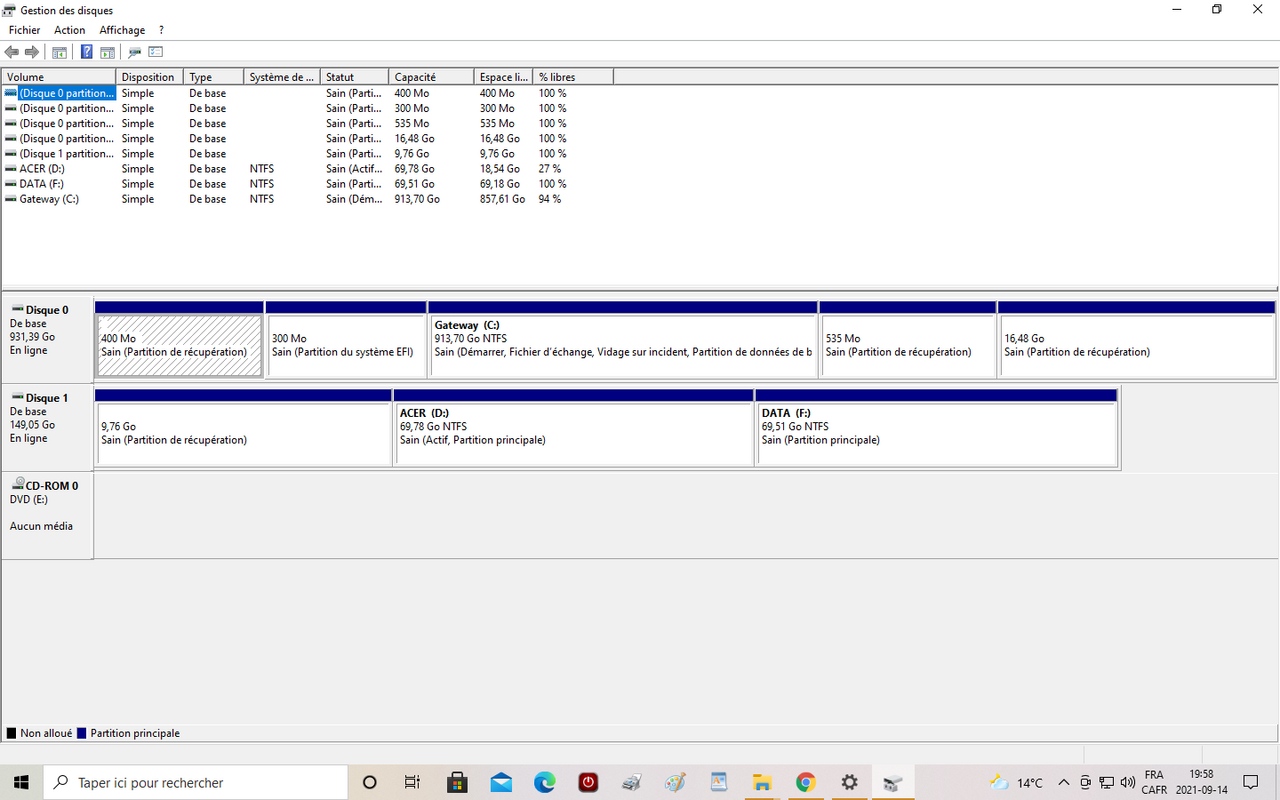1280x800 pixels.
Task: Click Disk Management taskbar icon
Action: pyautogui.click(x=893, y=782)
